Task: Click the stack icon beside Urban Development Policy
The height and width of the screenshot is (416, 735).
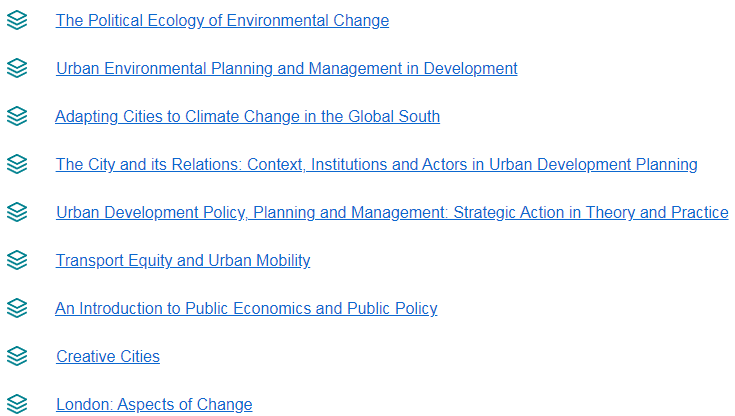Action: coord(17,212)
